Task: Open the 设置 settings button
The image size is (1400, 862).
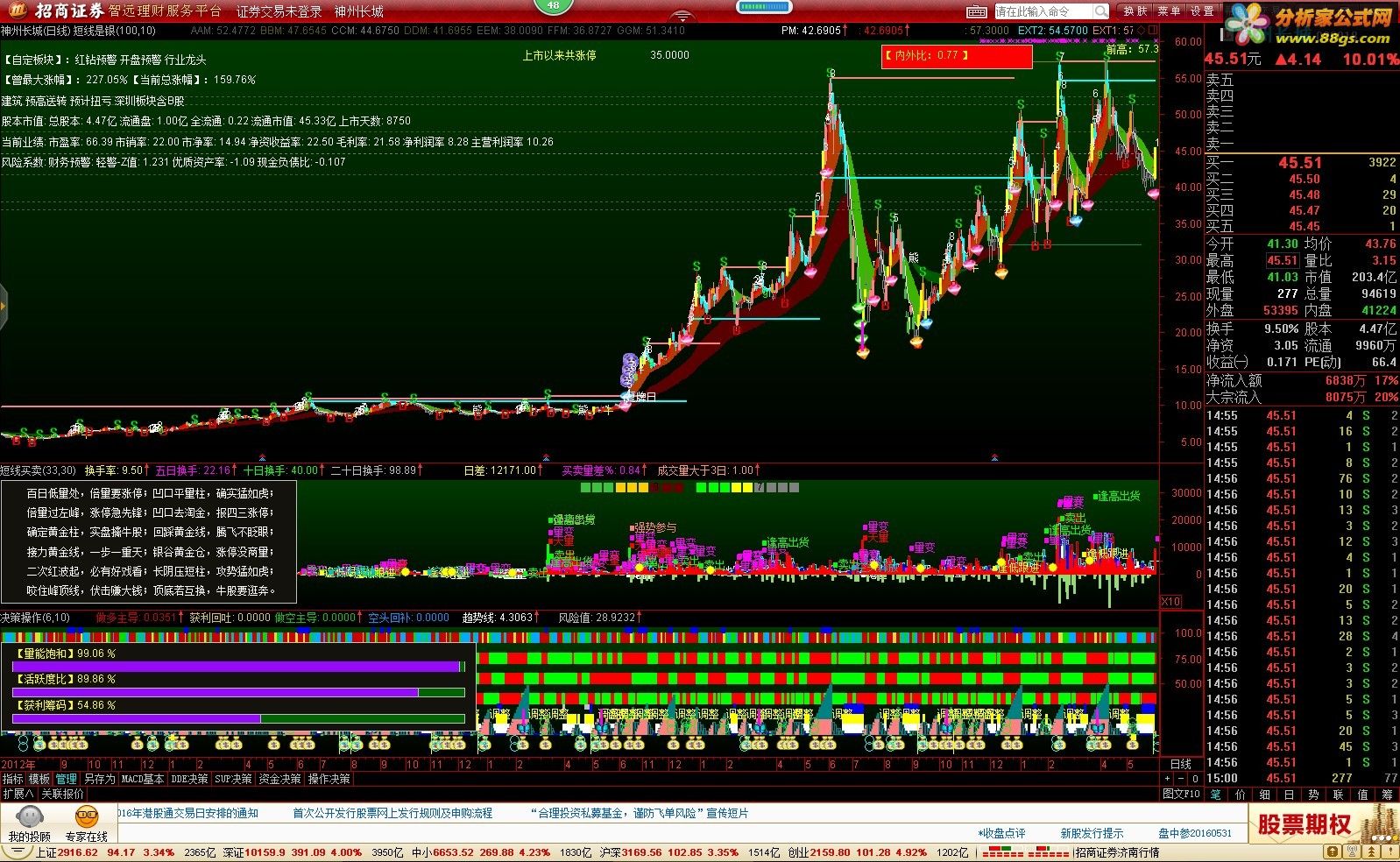Action: pyautogui.click(x=1203, y=11)
